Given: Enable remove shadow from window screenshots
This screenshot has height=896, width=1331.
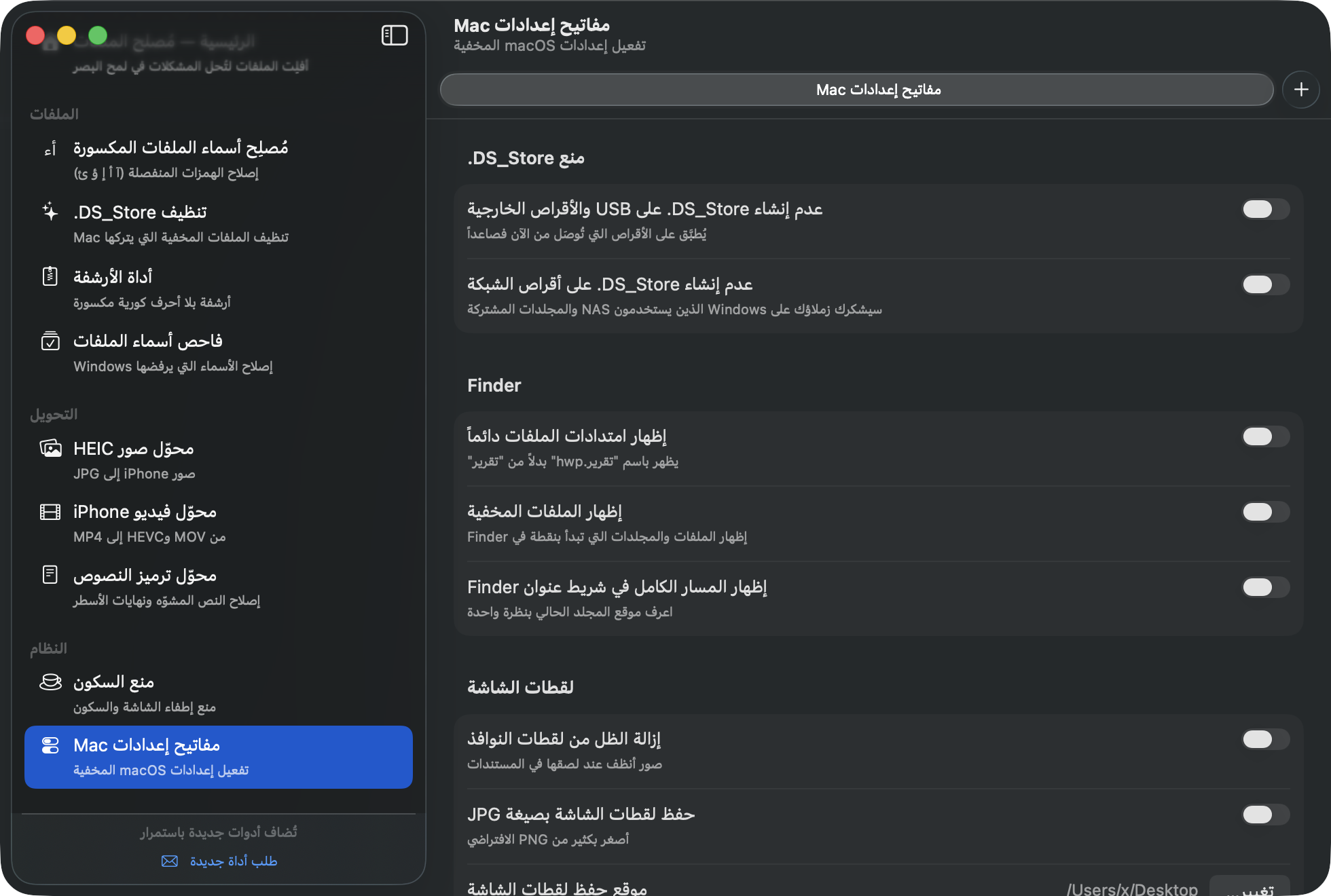Looking at the screenshot, I should pyautogui.click(x=1266, y=739).
